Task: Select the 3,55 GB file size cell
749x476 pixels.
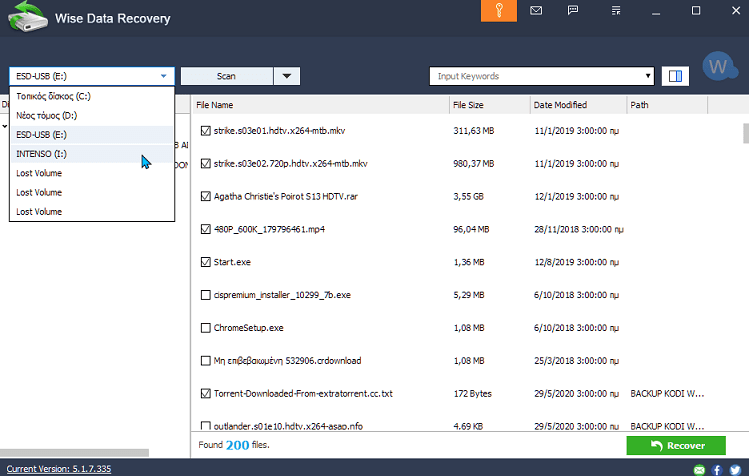Action: (x=469, y=196)
